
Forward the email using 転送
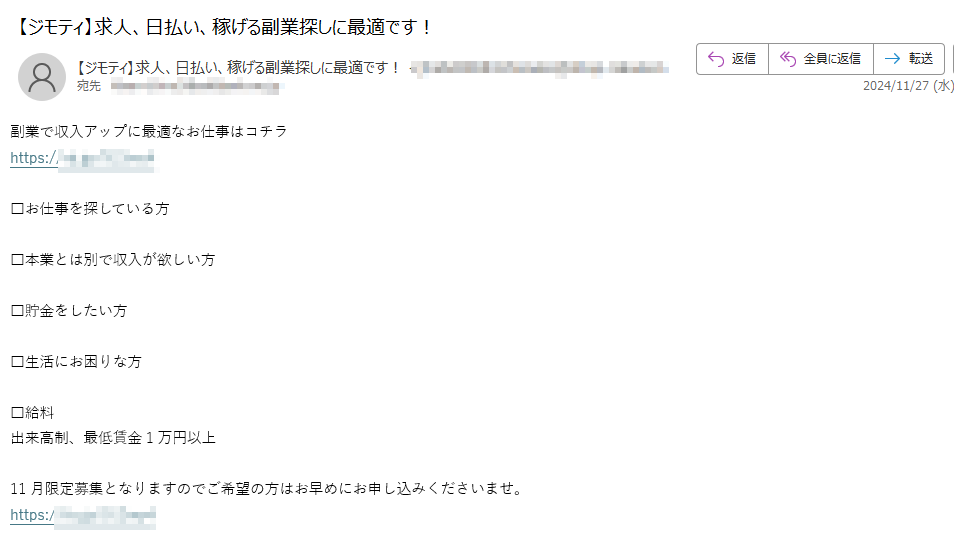click(921, 59)
